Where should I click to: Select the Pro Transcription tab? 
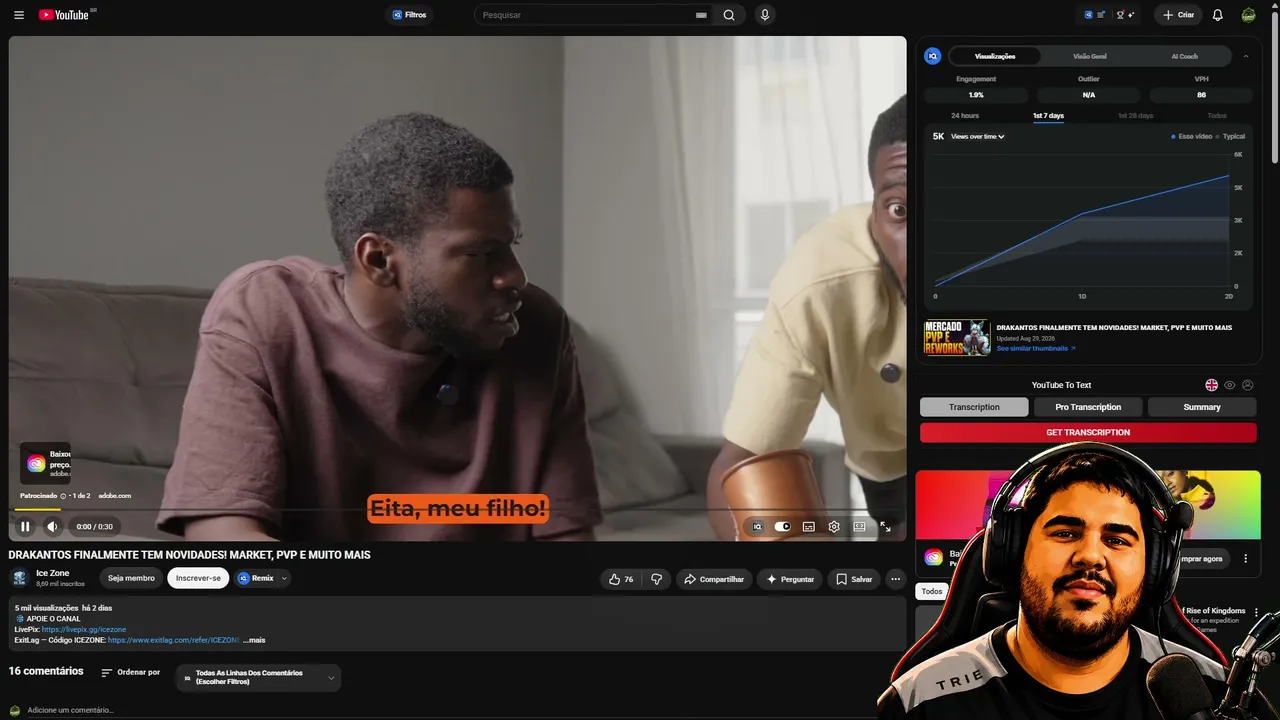1088,407
